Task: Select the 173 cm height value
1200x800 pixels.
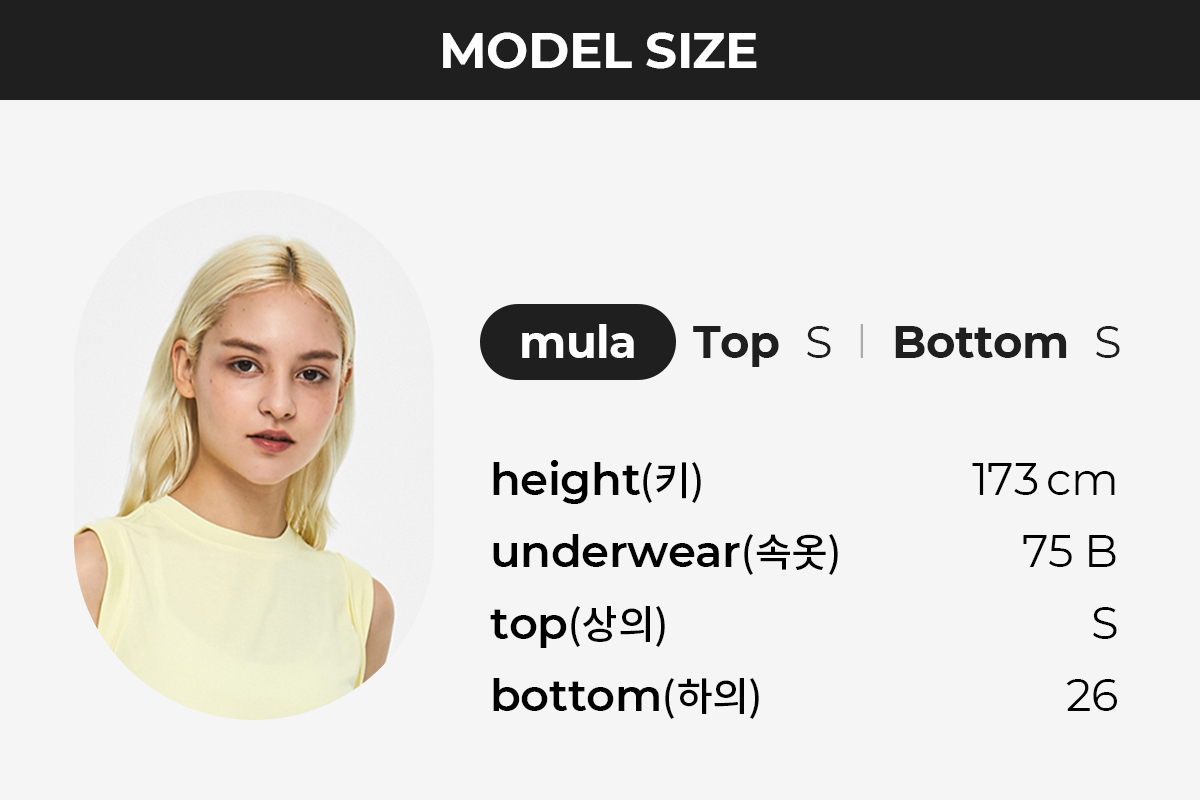Action: click(1044, 481)
